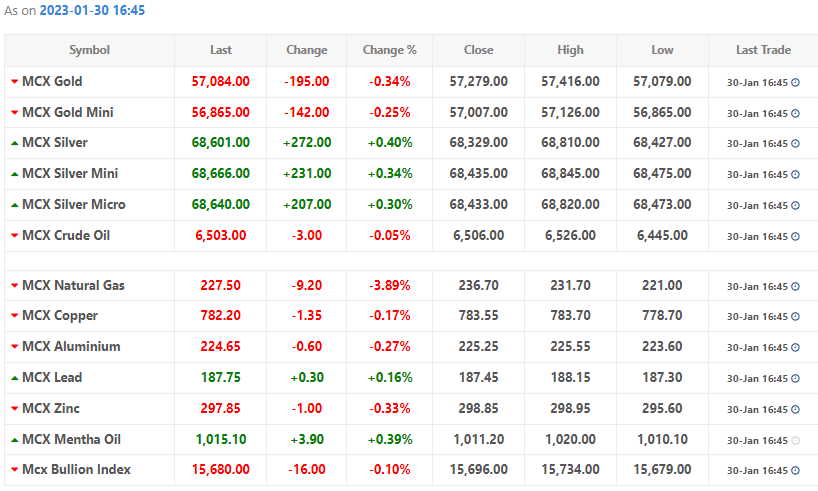
Task: Click the clock icon in MCX Gold row
Action: [x=795, y=82]
